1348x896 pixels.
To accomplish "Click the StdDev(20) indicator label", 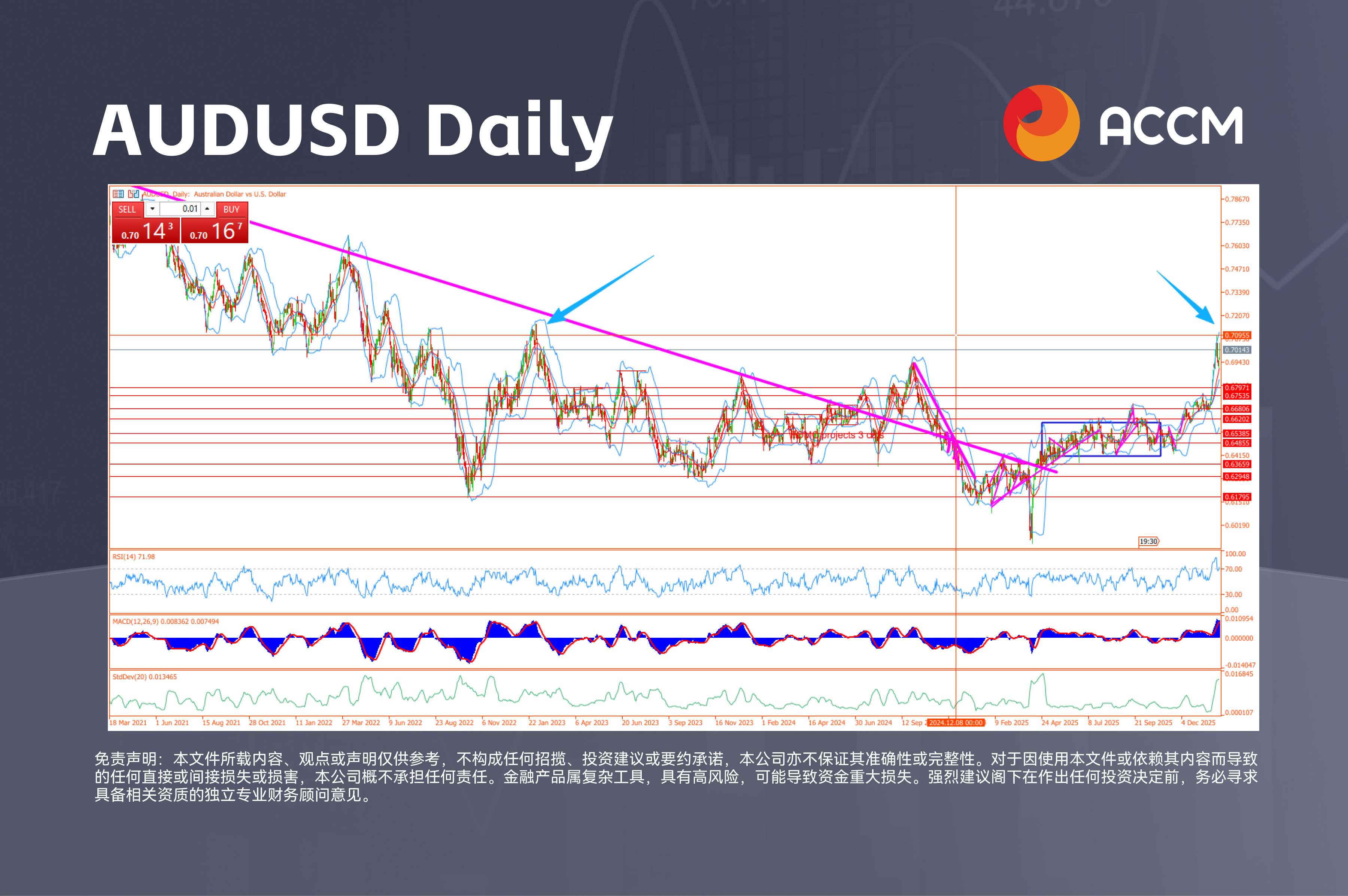I will [144, 677].
